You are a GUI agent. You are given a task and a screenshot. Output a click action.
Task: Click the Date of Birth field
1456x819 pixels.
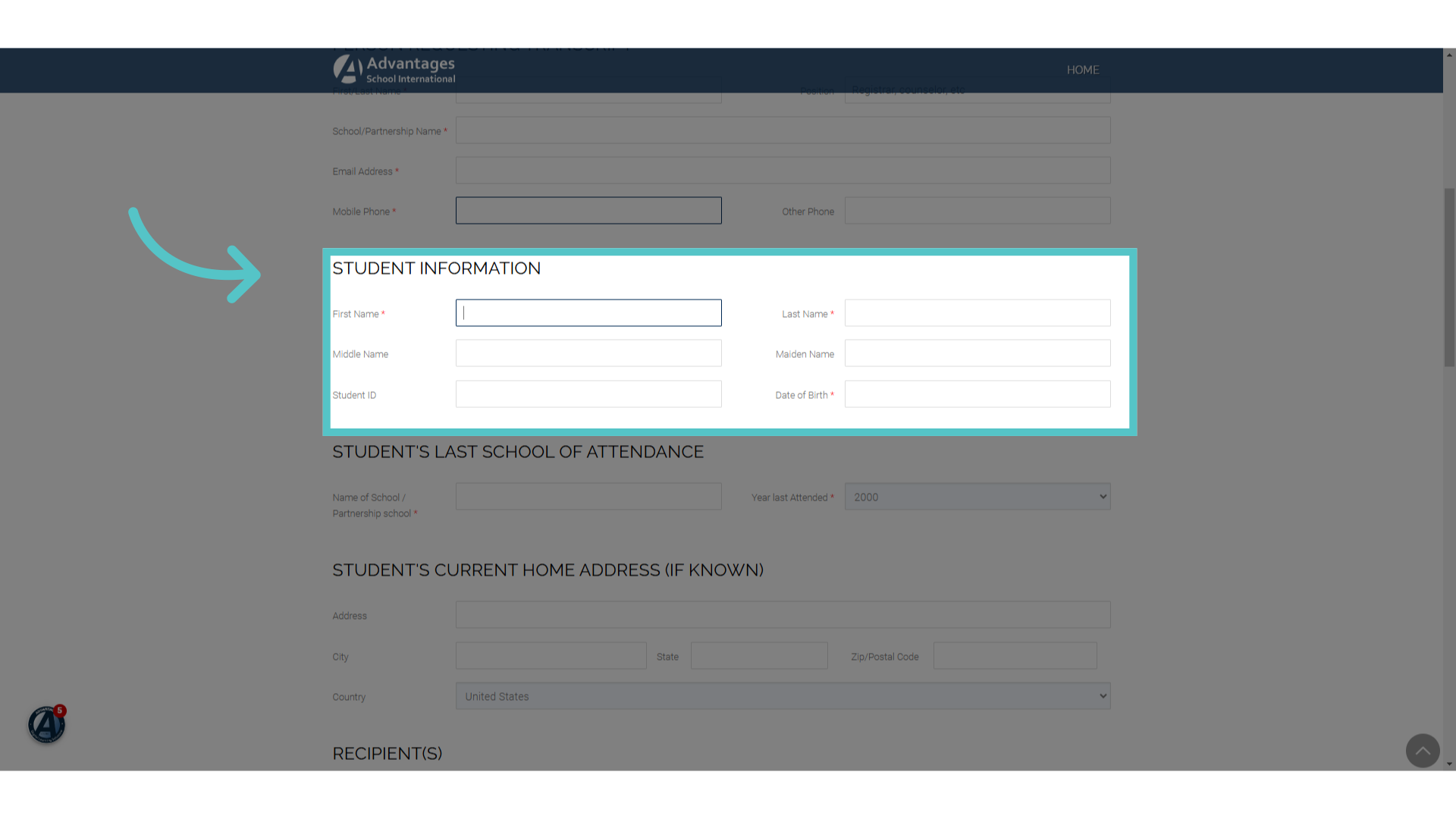point(977,394)
